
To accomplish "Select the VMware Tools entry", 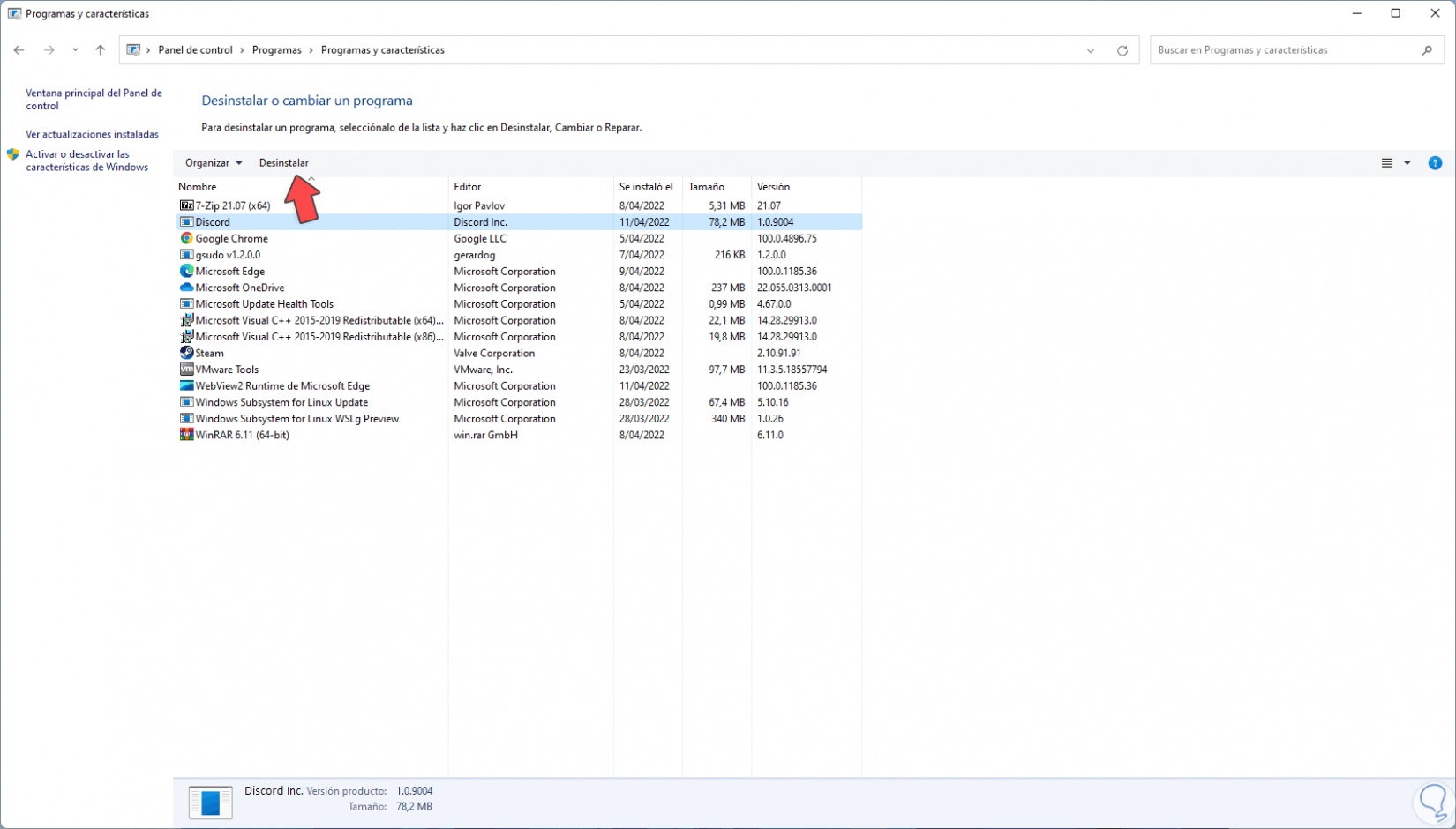I will 227,370.
